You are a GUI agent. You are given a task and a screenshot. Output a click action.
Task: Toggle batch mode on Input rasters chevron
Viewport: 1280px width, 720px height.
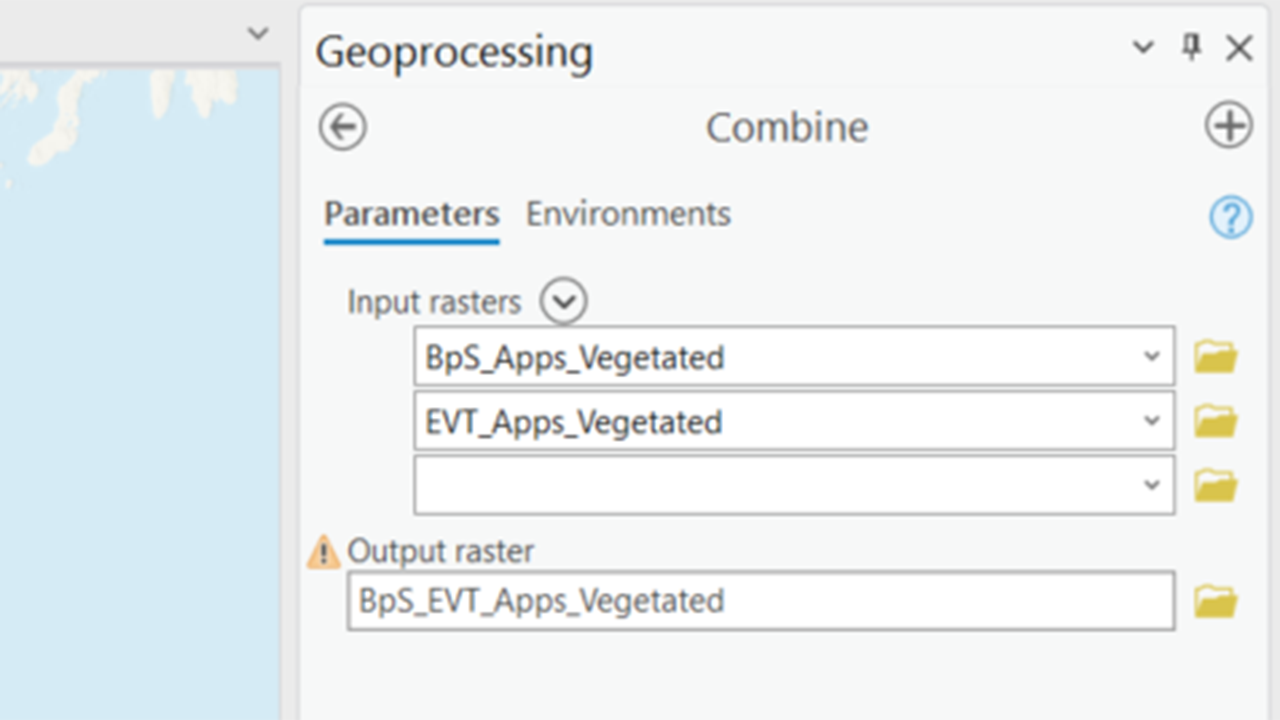click(563, 300)
